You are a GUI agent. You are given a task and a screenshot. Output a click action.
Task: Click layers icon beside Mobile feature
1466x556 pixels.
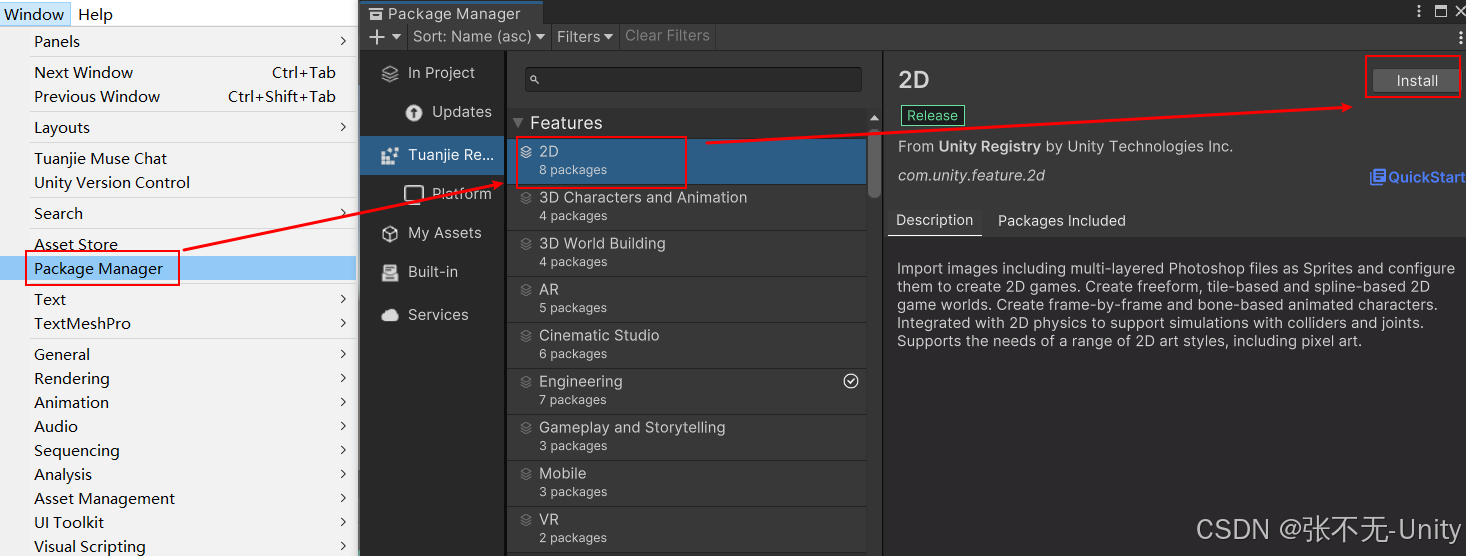click(x=526, y=474)
